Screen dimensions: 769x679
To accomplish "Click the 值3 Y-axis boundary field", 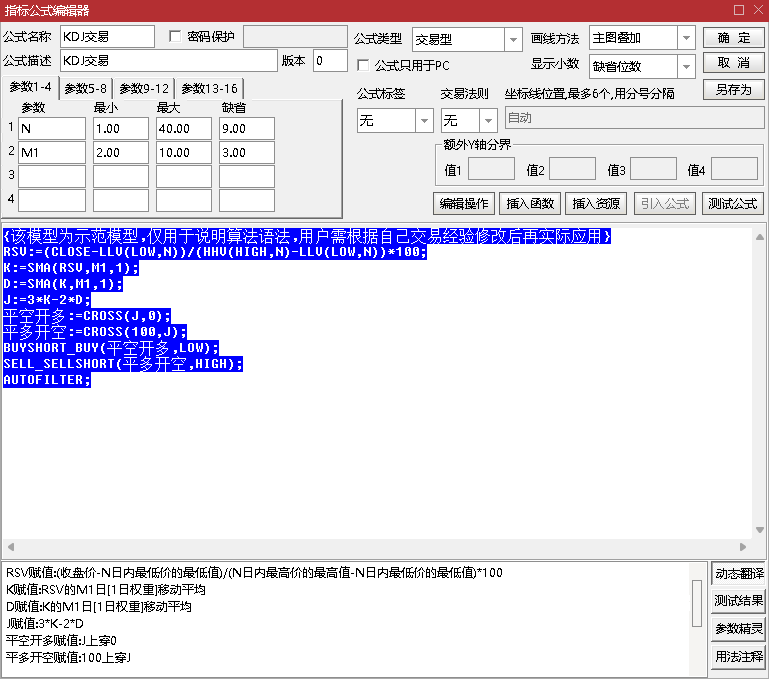I will coord(653,169).
